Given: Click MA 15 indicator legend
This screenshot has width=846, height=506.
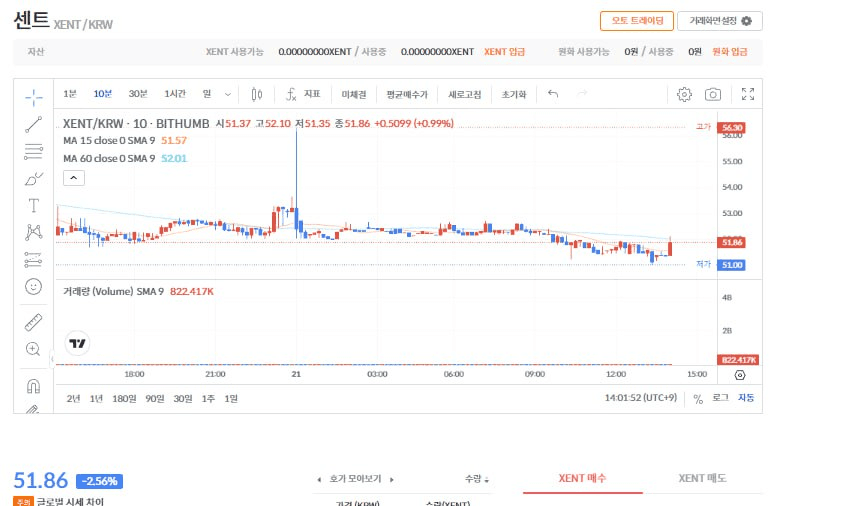Looking at the screenshot, I should coord(125,140).
